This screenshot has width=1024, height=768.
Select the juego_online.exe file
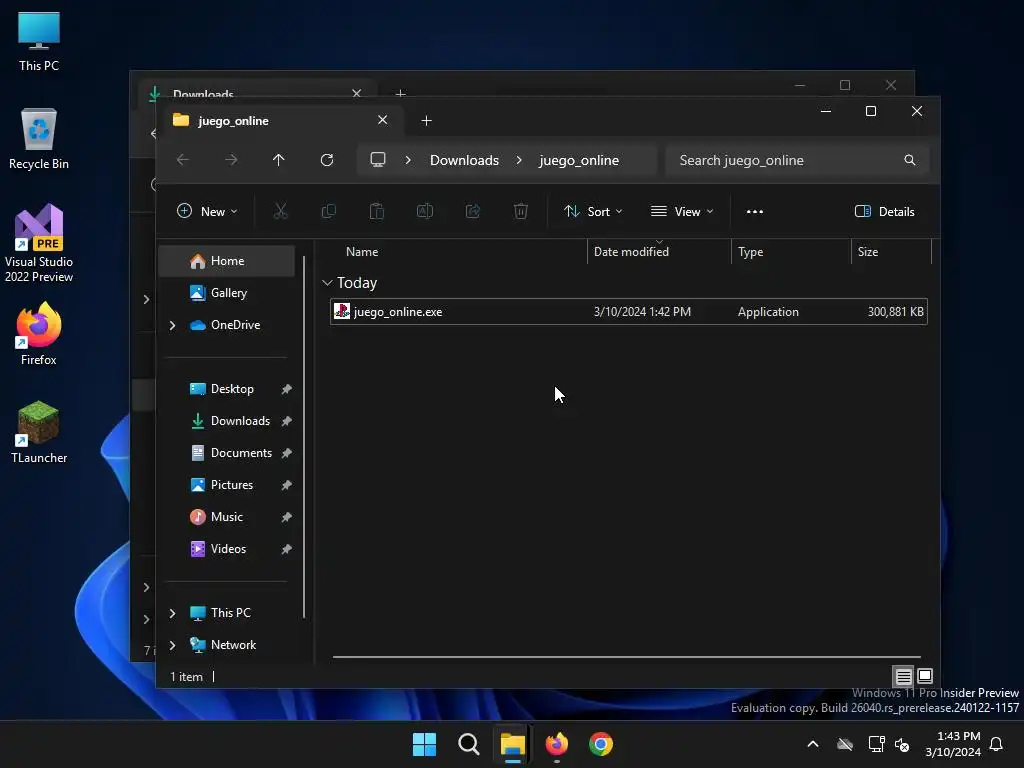tap(629, 312)
